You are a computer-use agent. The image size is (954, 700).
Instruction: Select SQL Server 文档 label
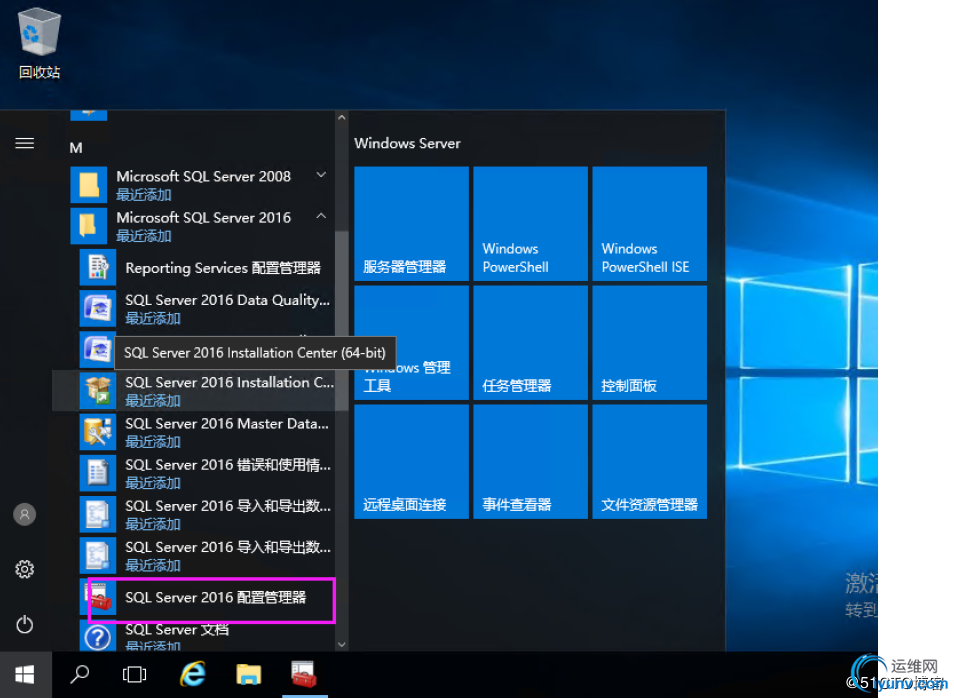(177, 629)
